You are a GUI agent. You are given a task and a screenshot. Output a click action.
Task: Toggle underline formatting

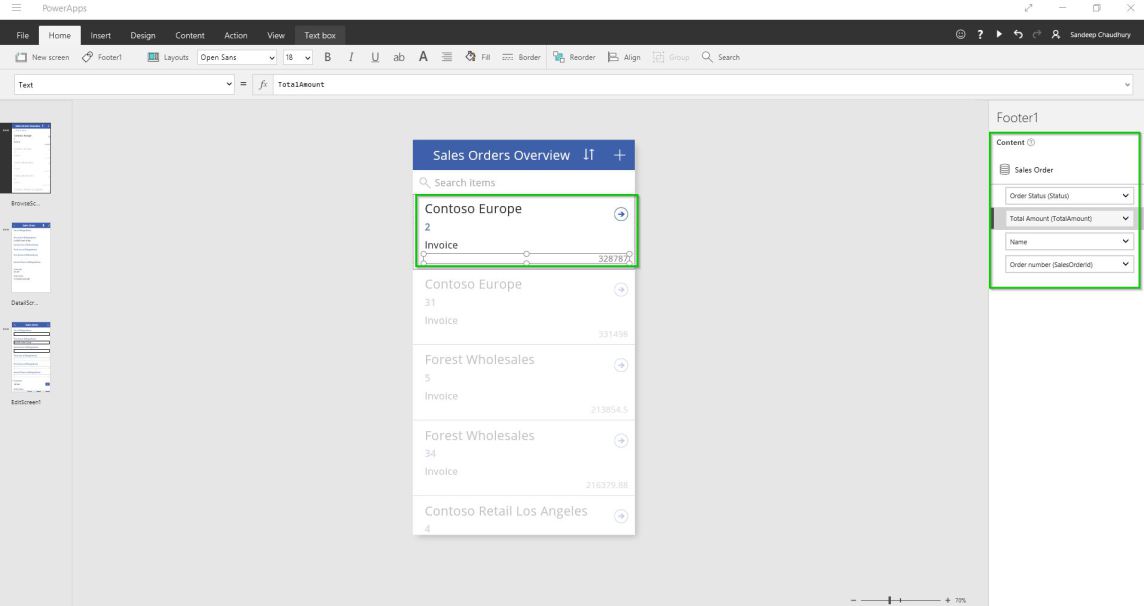click(x=375, y=57)
